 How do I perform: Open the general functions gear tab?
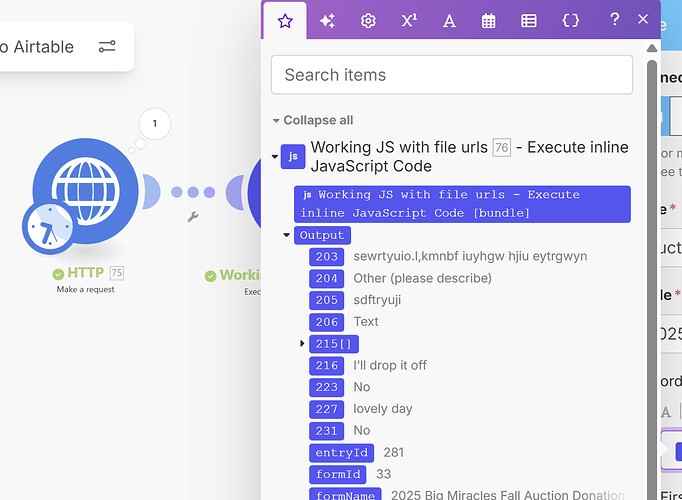point(368,21)
